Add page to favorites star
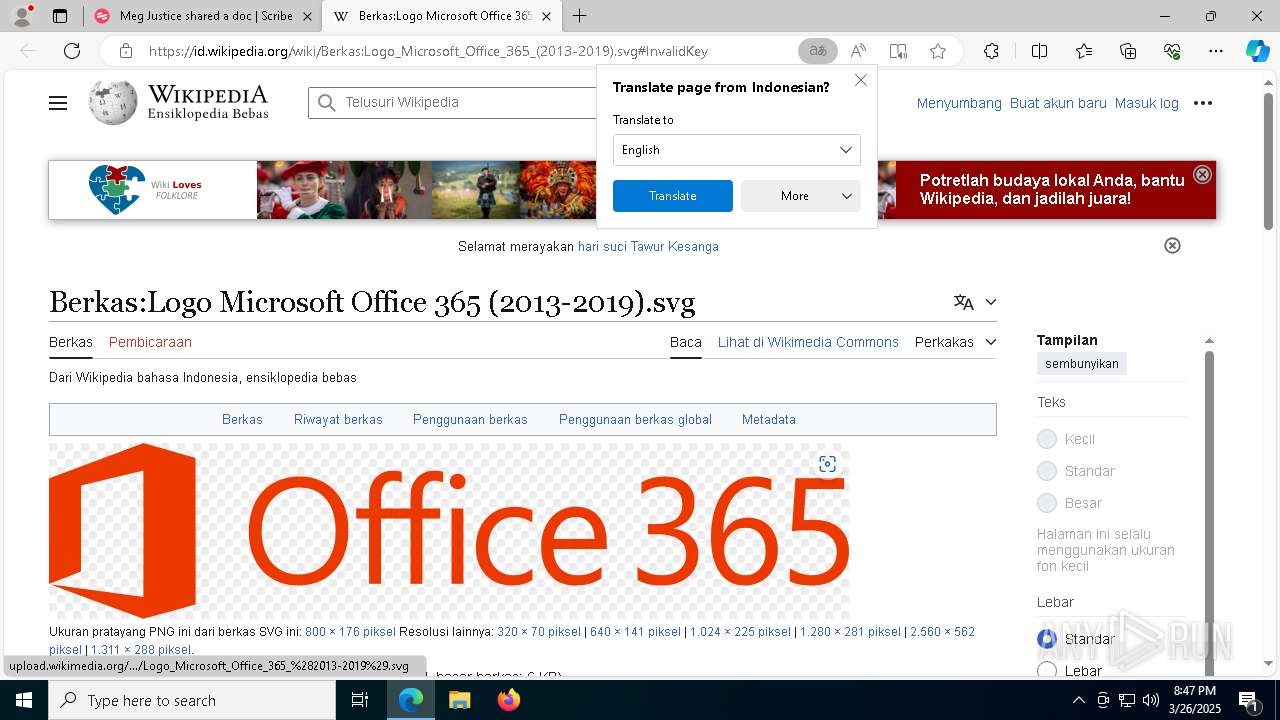 click(x=938, y=51)
